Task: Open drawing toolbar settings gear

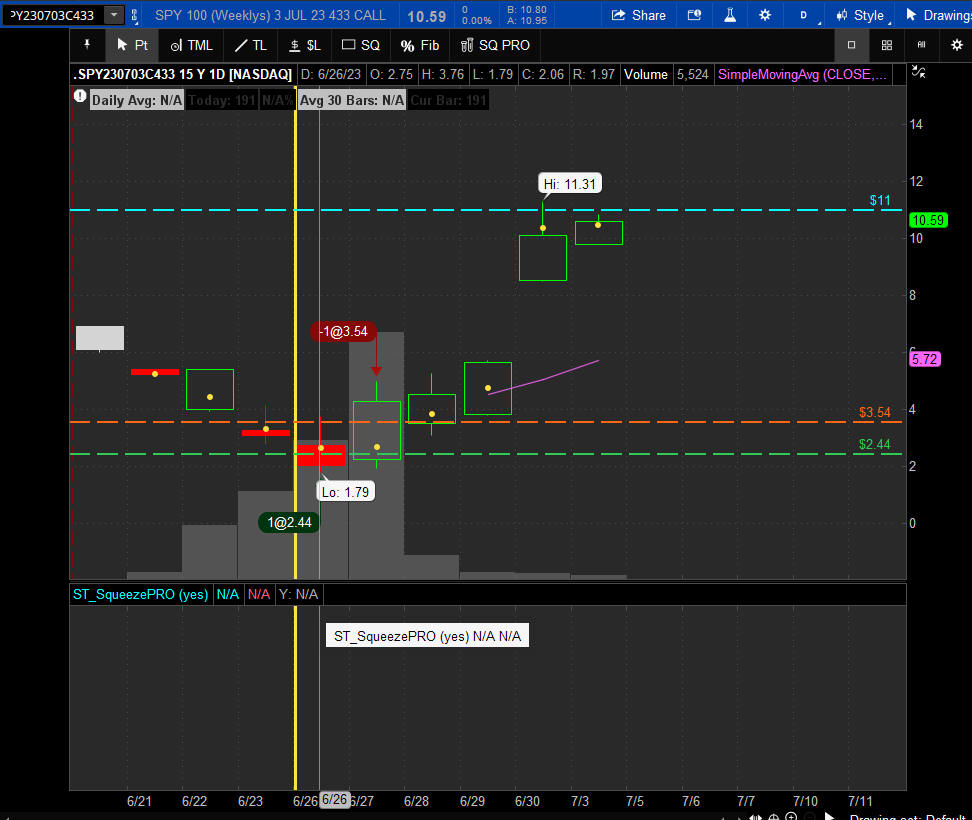Action: (x=957, y=45)
